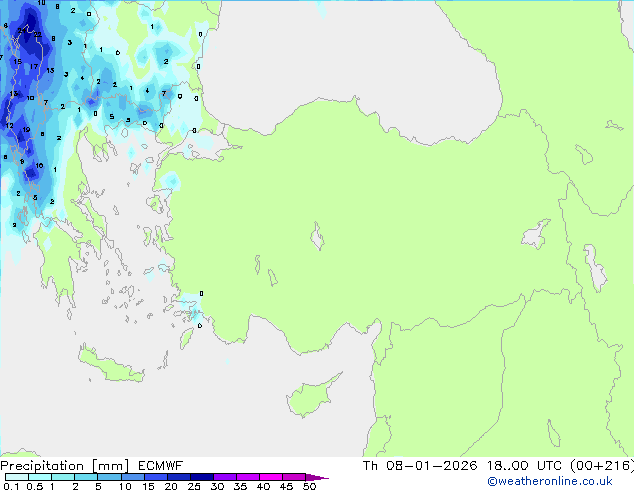Pick the 0.1–0.5 mm legend swatch
The width and height of the screenshot is (634, 490).
click(17, 477)
